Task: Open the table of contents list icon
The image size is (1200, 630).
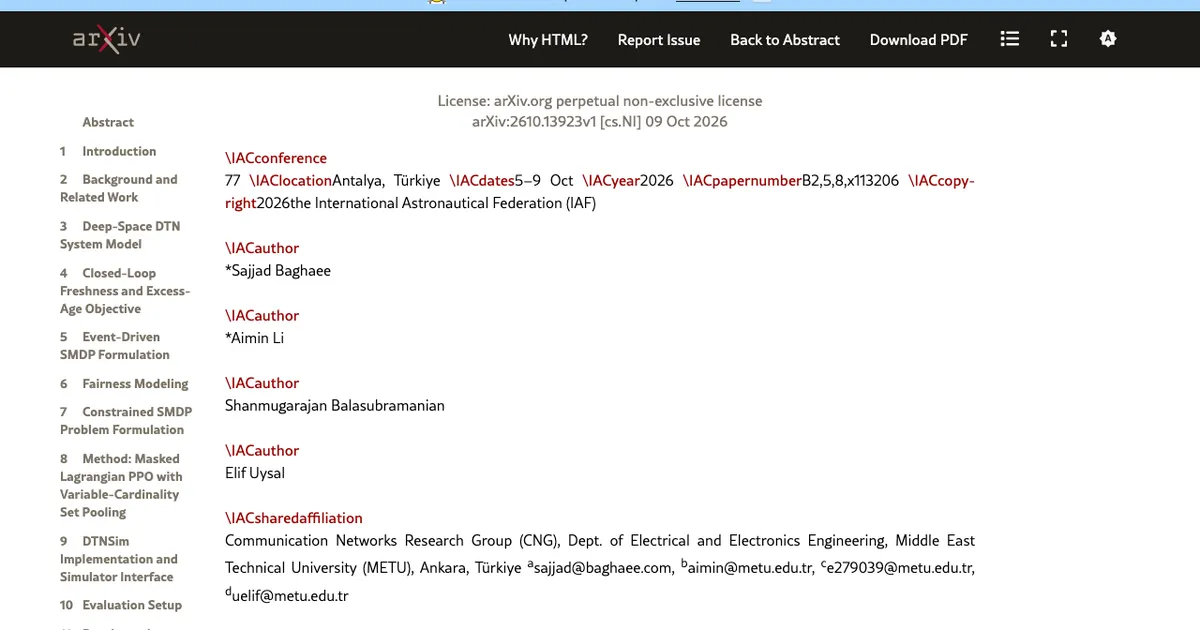Action: click(1010, 39)
